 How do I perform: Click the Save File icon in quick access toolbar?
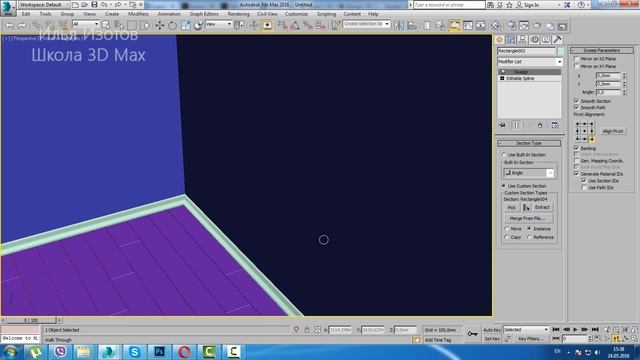[94, 5]
